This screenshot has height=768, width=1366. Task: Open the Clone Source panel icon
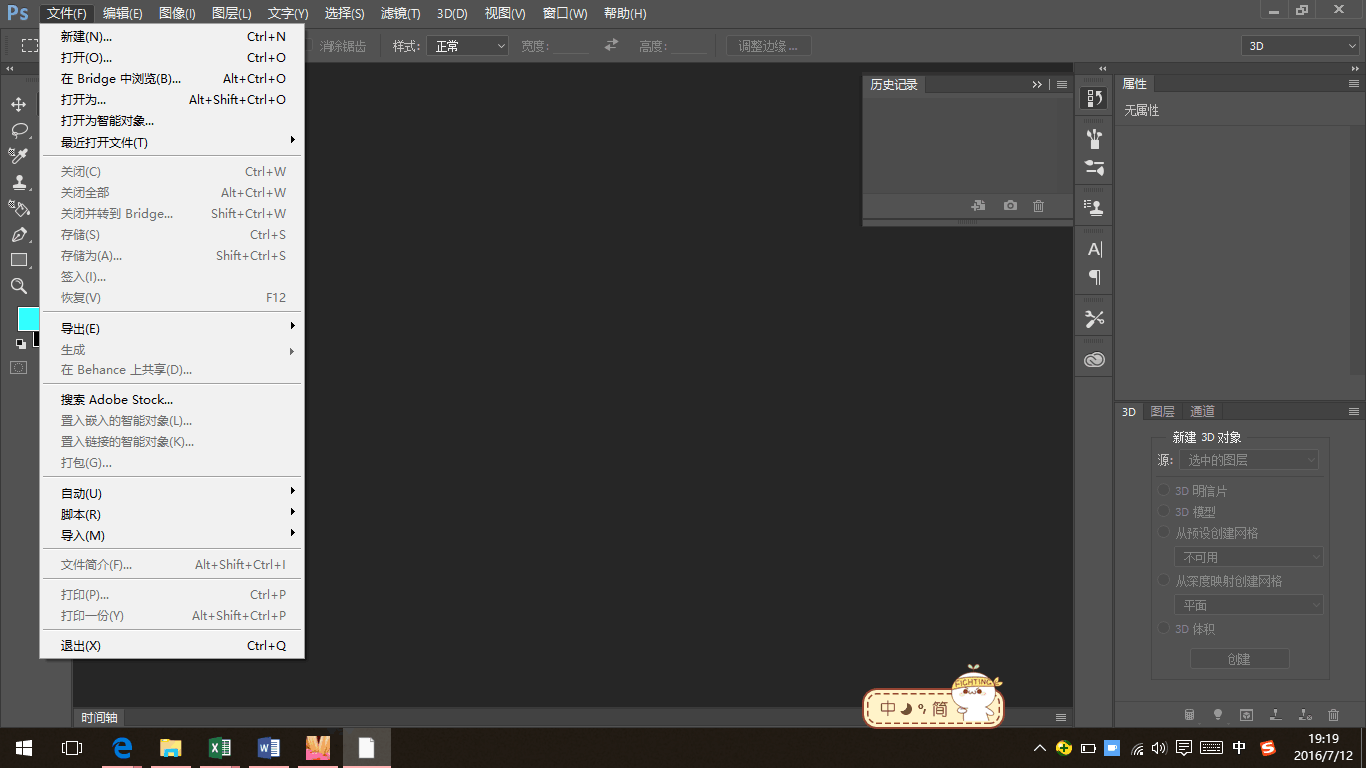(x=1095, y=208)
